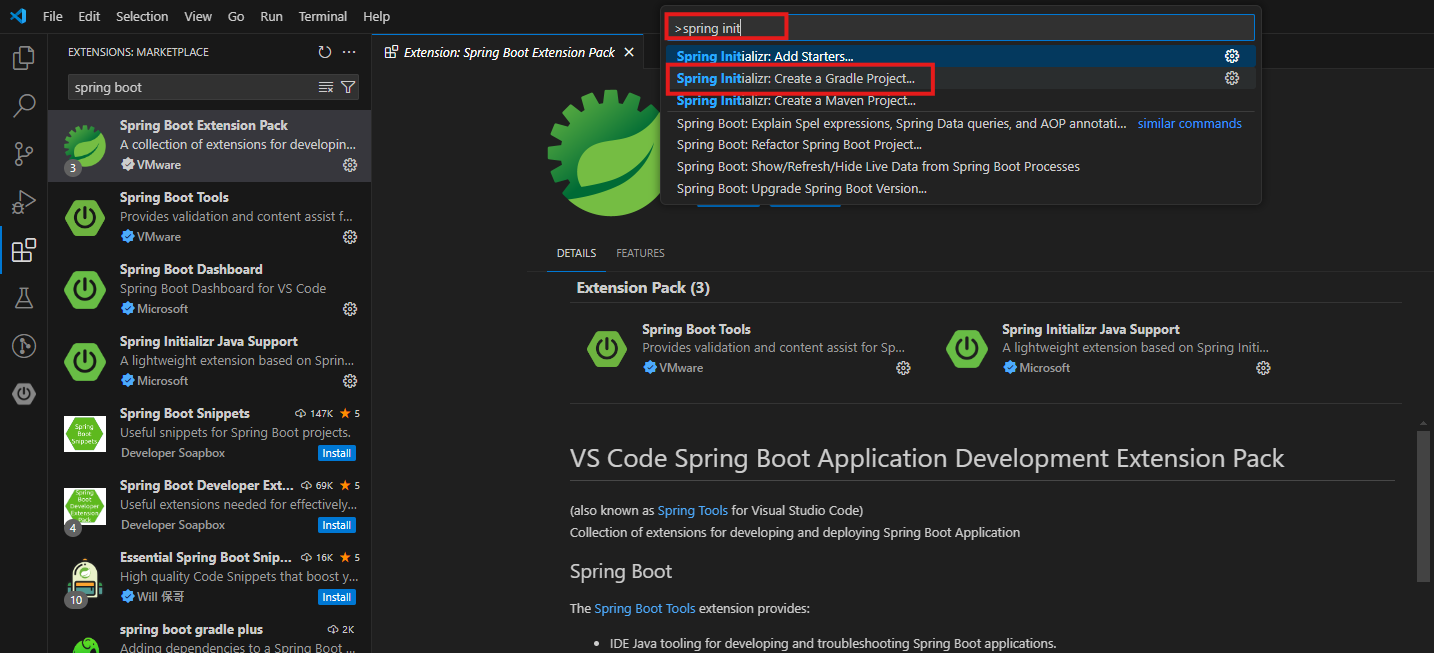Open Extensions view more actions menu
1434x653 pixels.
pyautogui.click(x=349, y=52)
